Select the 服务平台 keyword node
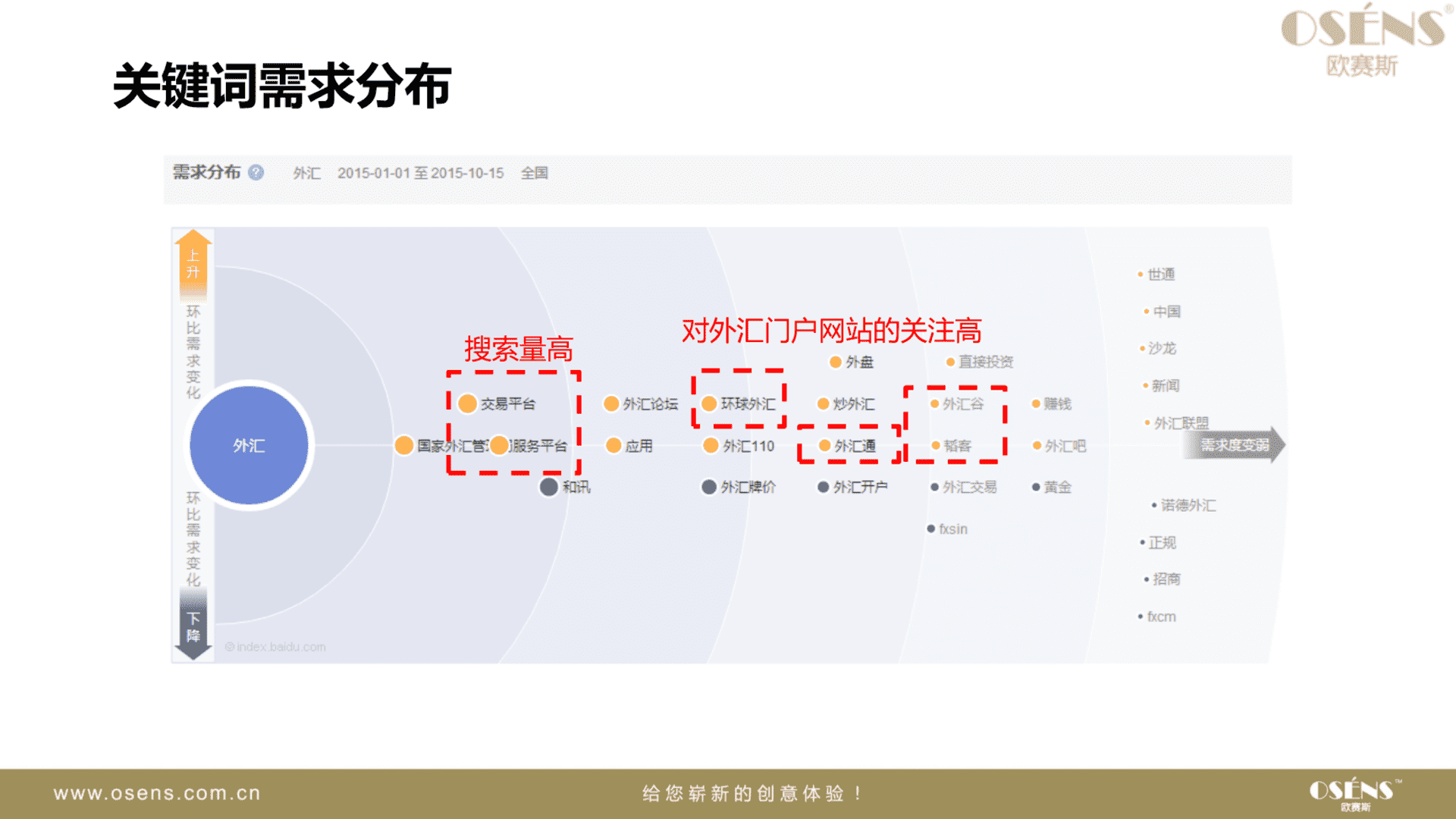This screenshot has height=819, width=1456. point(529,445)
